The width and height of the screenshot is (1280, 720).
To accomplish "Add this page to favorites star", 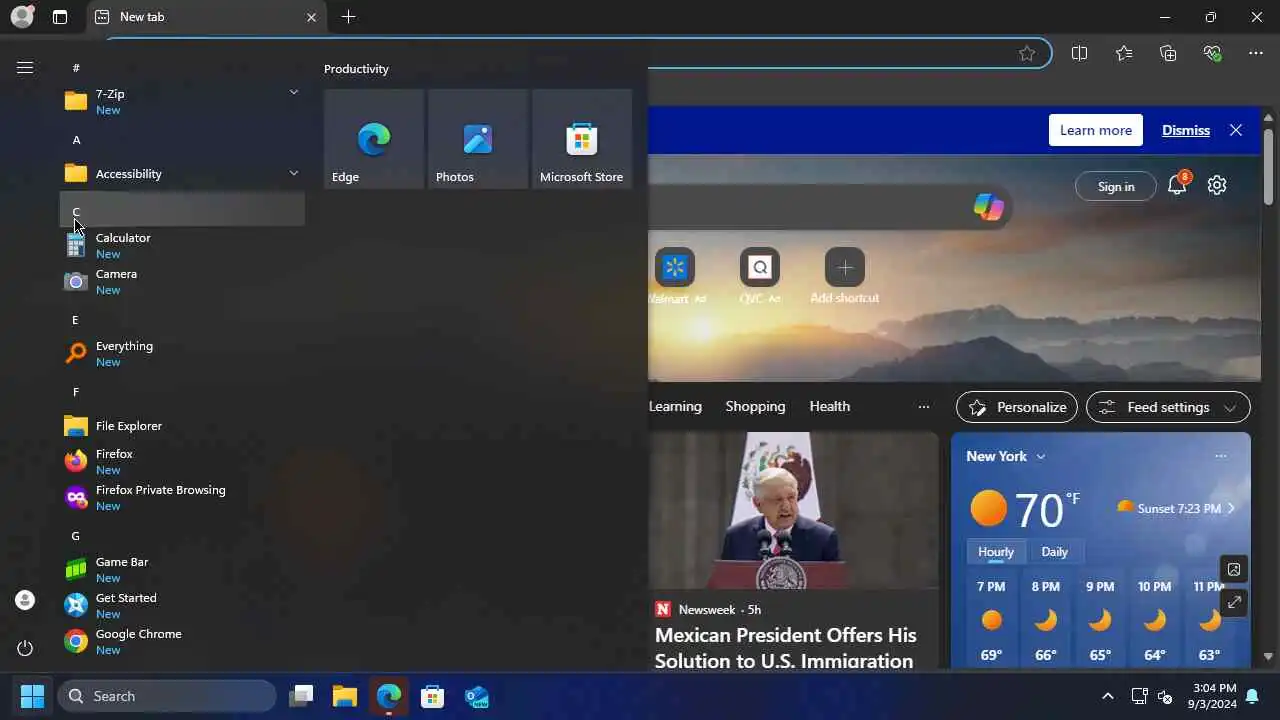I will click(1027, 53).
